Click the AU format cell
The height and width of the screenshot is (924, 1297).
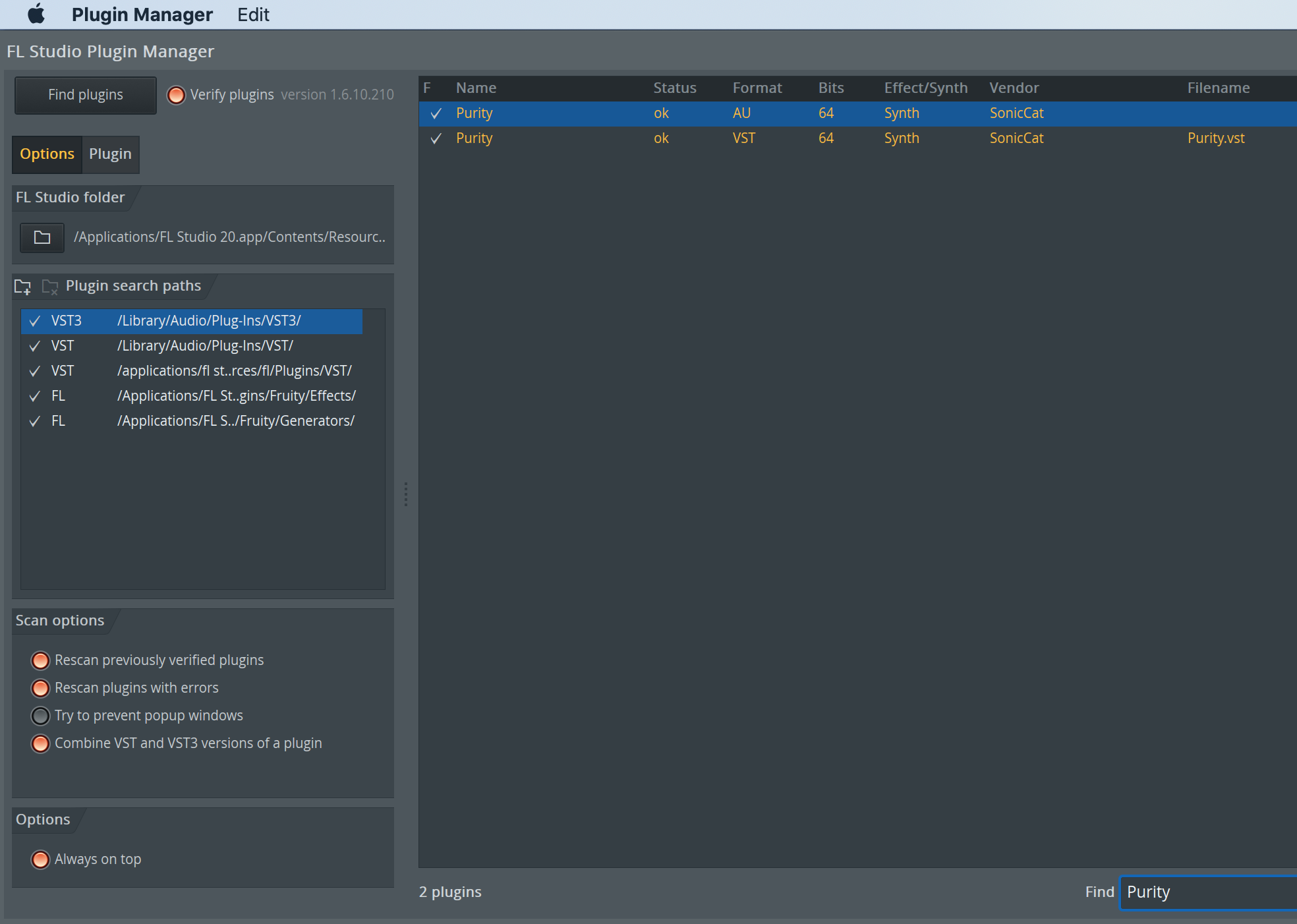741,113
